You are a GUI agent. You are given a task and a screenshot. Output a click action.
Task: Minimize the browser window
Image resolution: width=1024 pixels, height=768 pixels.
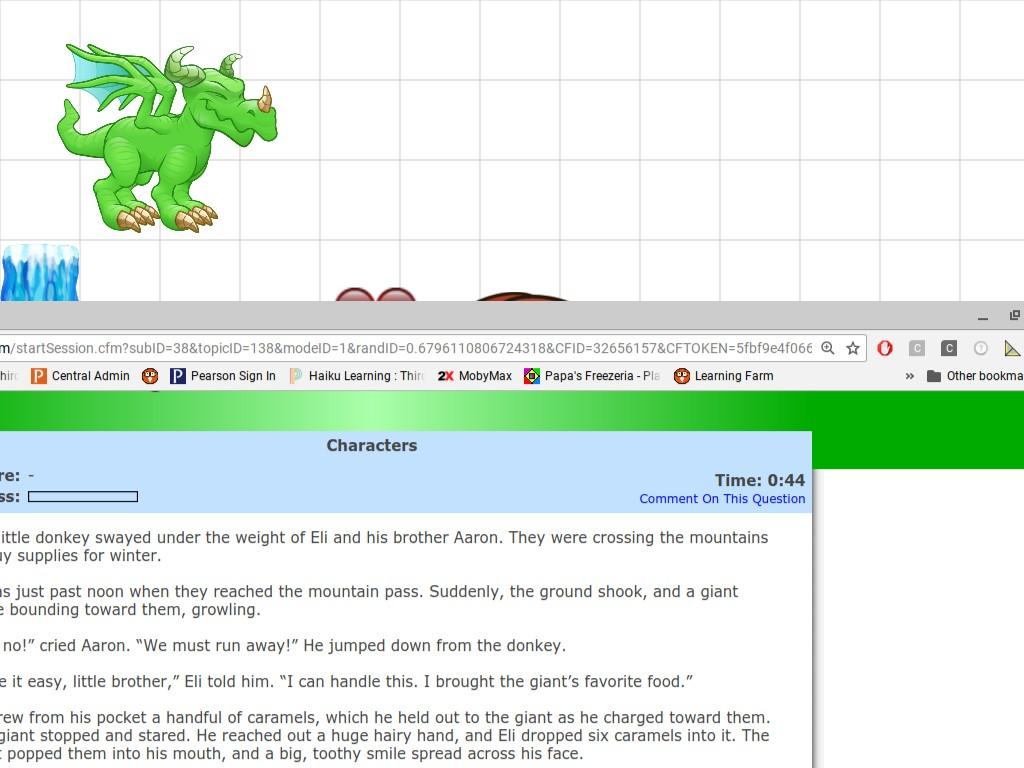pos(983,317)
